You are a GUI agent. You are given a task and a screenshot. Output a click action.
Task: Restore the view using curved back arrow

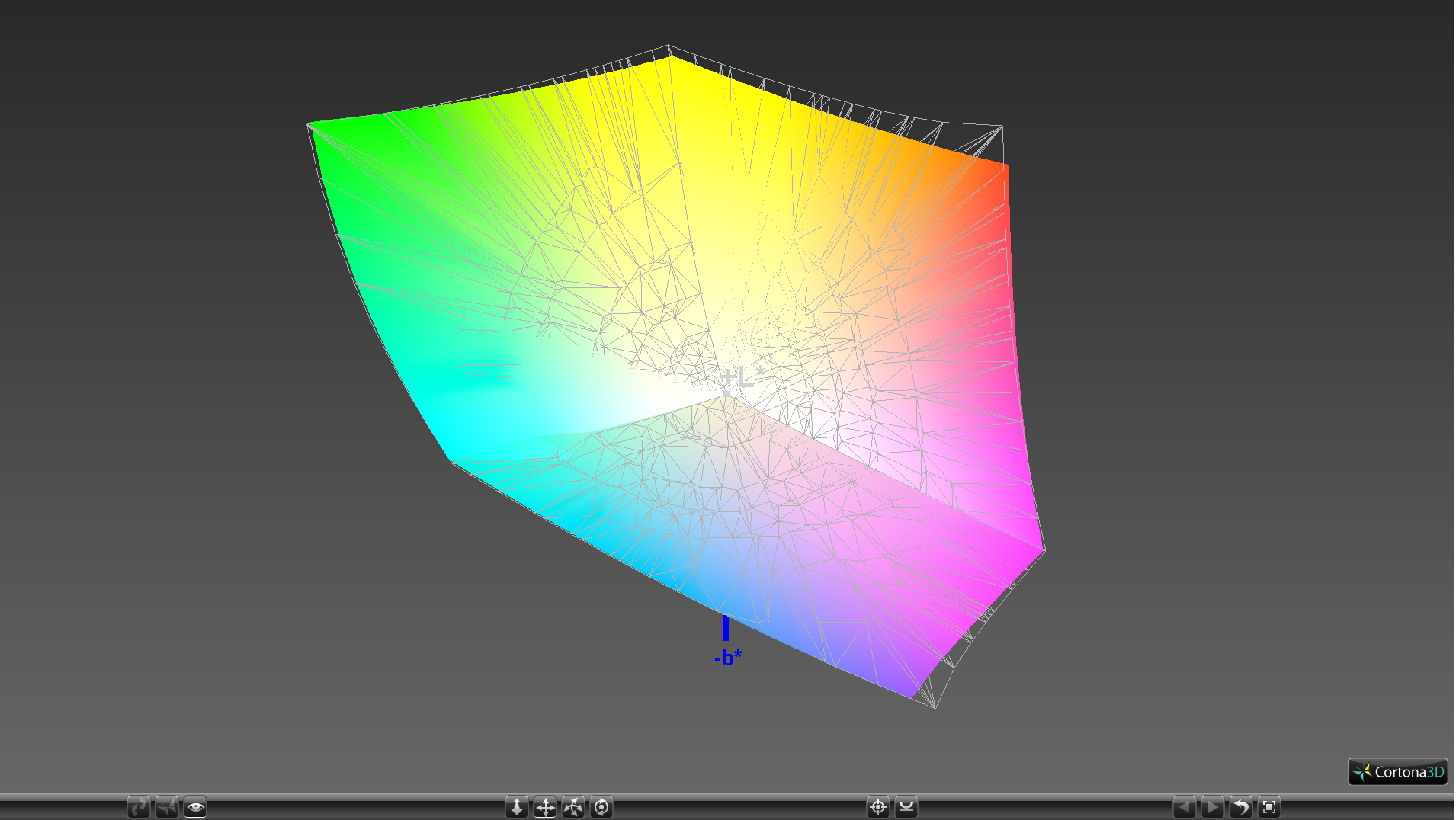click(x=1241, y=807)
